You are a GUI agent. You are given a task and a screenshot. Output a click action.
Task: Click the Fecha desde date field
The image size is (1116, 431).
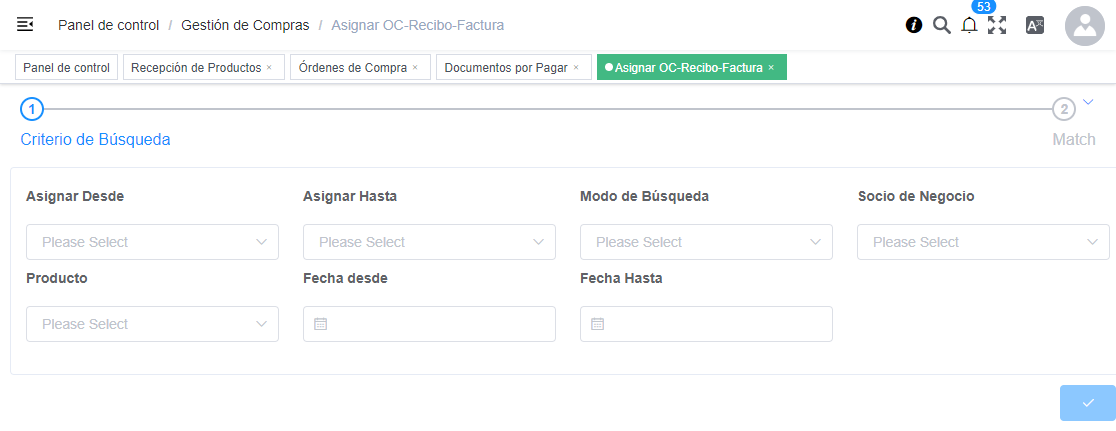tap(429, 324)
